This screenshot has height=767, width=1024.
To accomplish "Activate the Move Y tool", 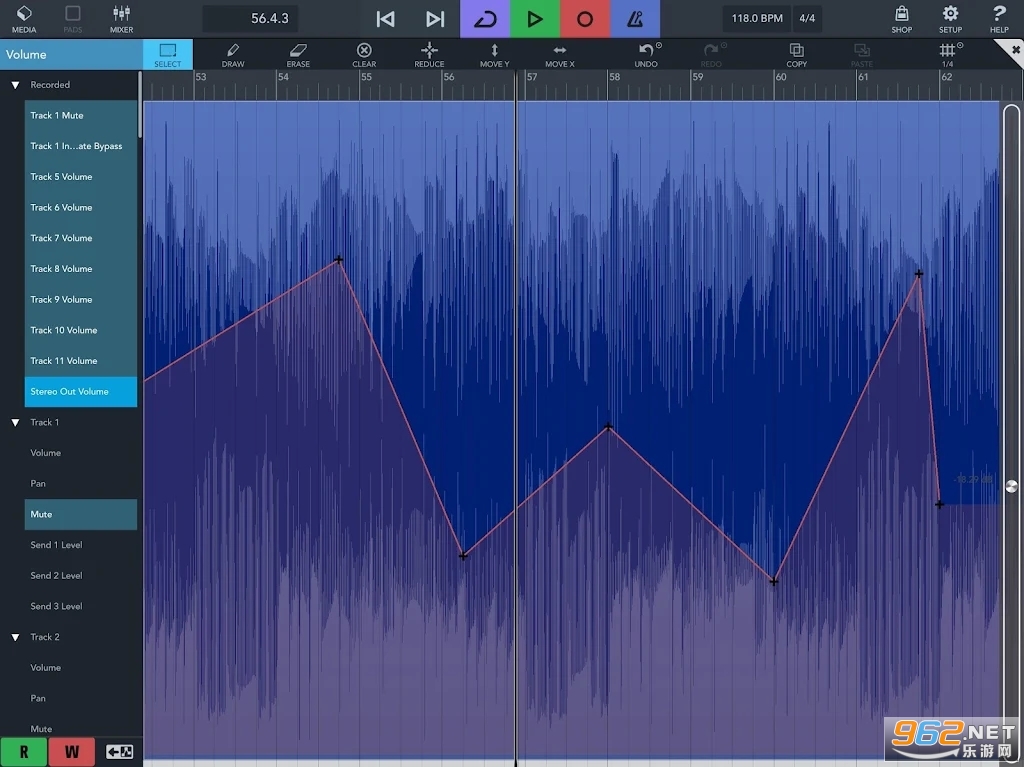I will (494, 54).
